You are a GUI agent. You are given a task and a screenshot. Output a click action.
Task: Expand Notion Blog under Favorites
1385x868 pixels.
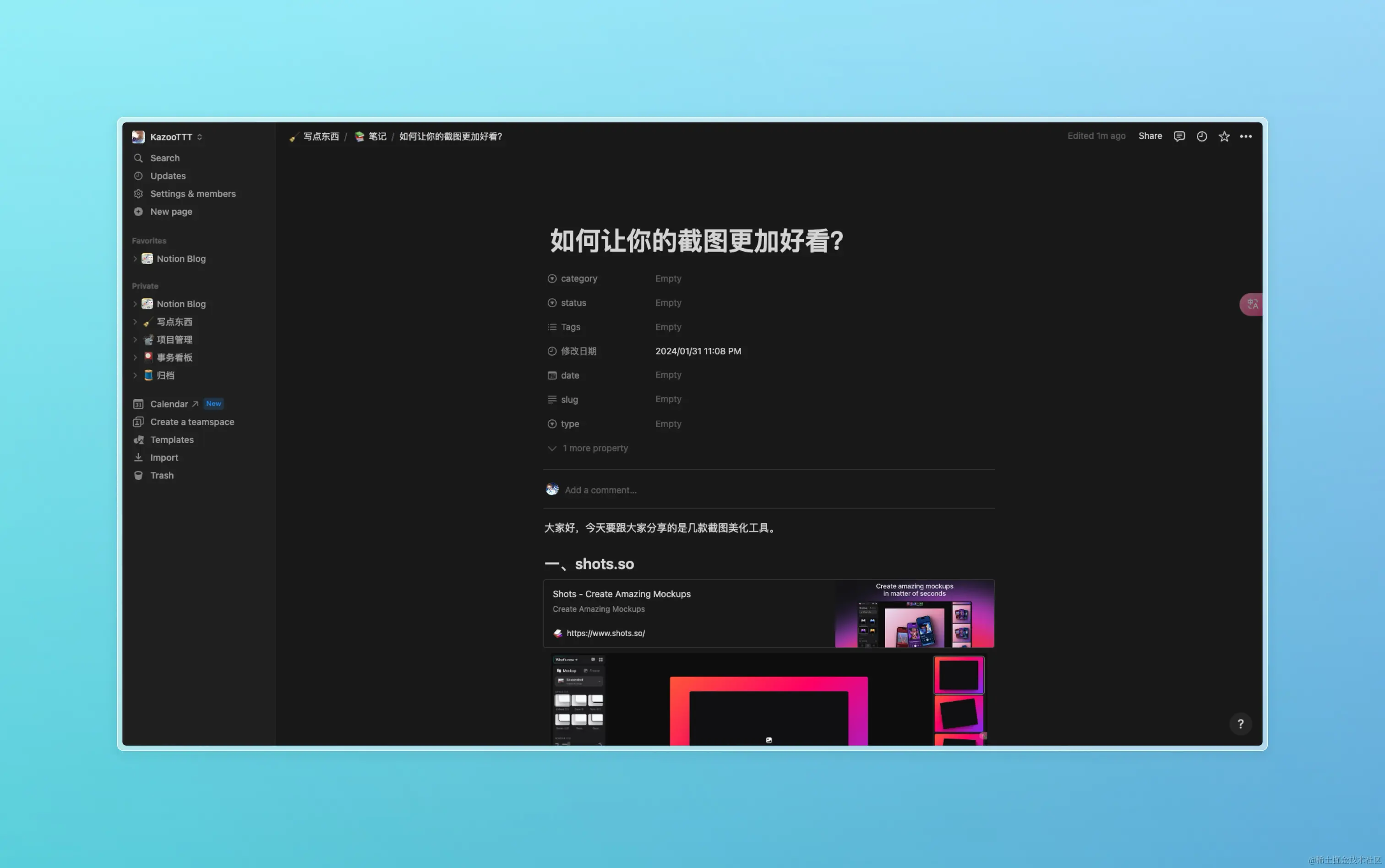pos(135,259)
